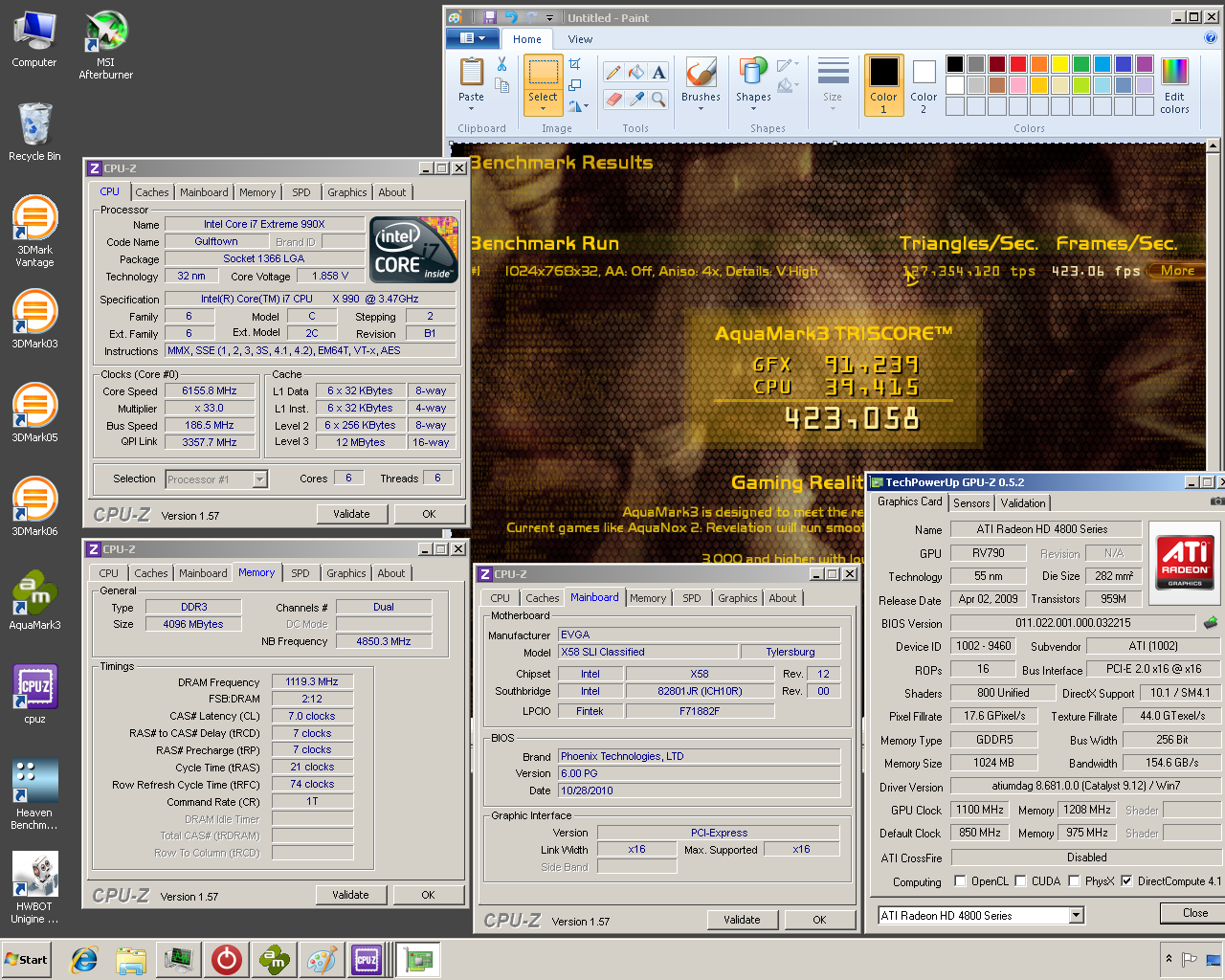Open the Rotate or flip dropdown
1225x980 pixels.
click(x=577, y=106)
